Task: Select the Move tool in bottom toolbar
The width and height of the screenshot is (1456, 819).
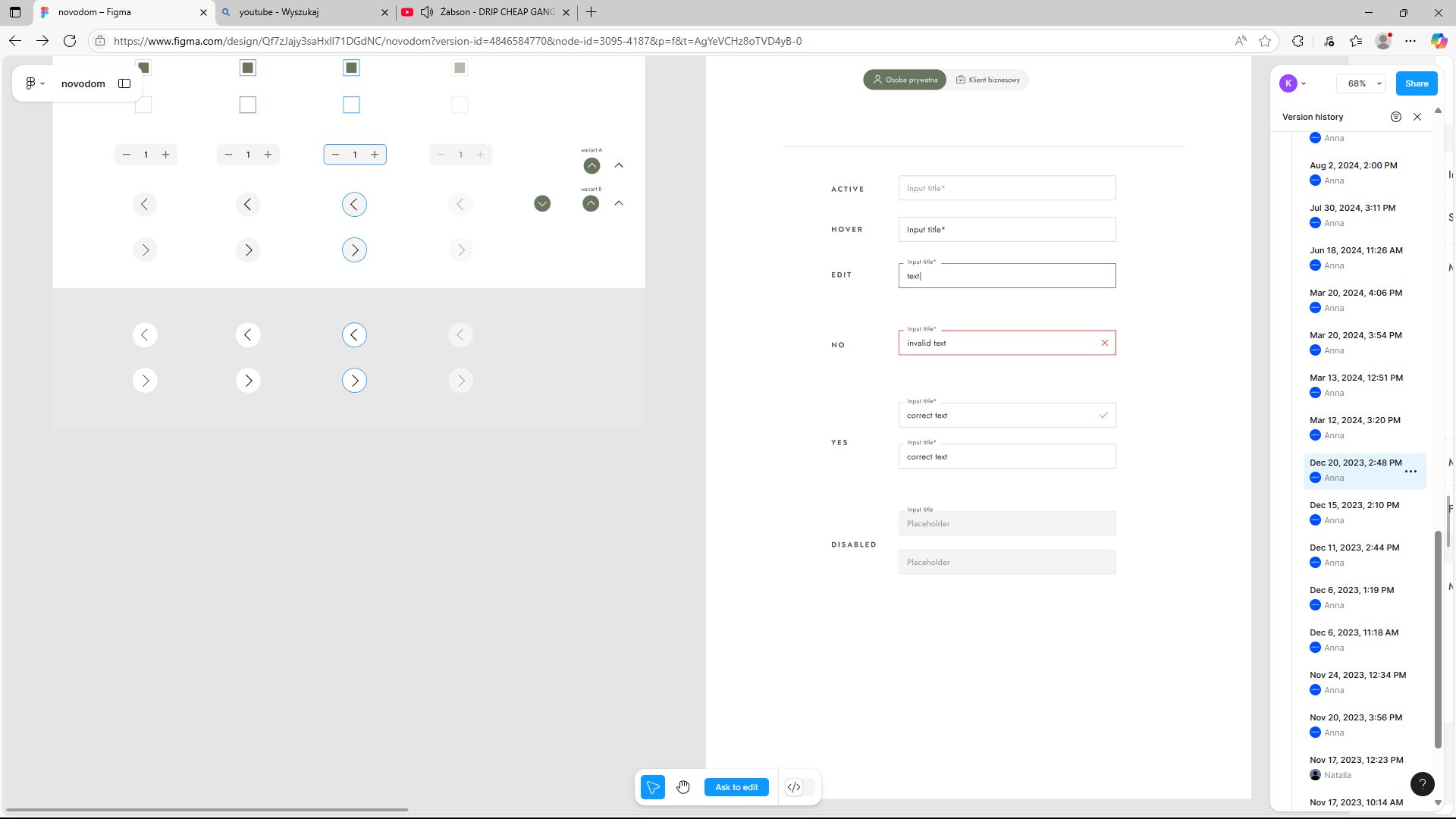Action: [652, 787]
